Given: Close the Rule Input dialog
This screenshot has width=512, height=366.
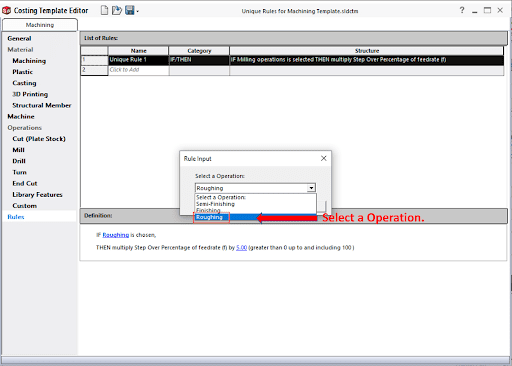Looking at the screenshot, I should pyautogui.click(x=323, y=158).
